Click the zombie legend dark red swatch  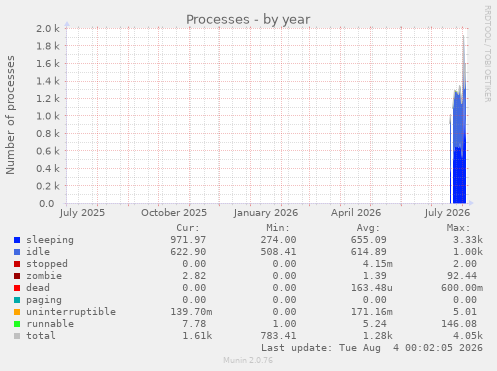17,276
